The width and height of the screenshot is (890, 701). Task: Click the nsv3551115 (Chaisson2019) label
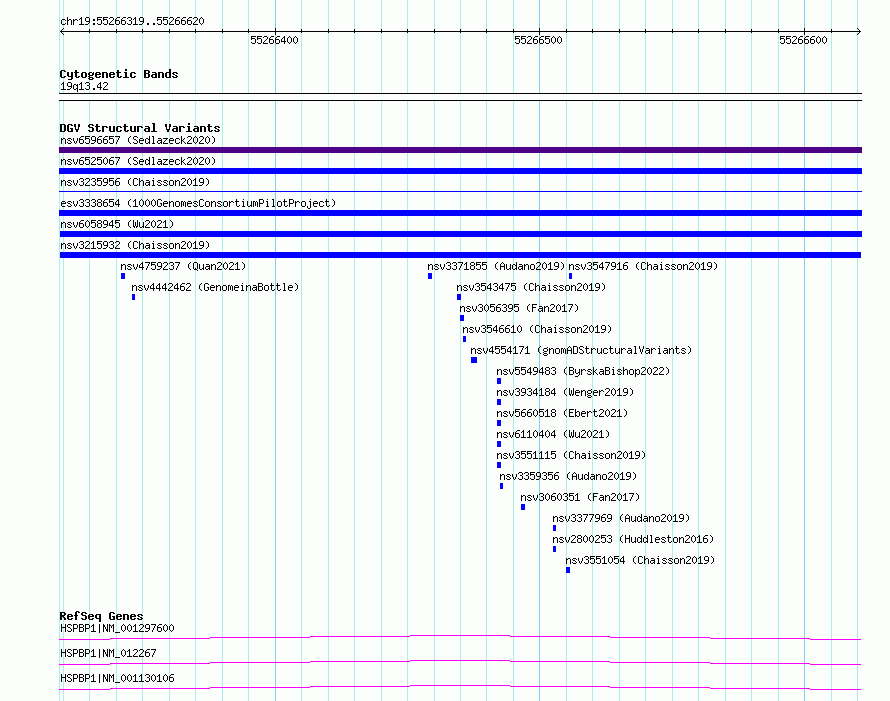(x=571, y=455)
